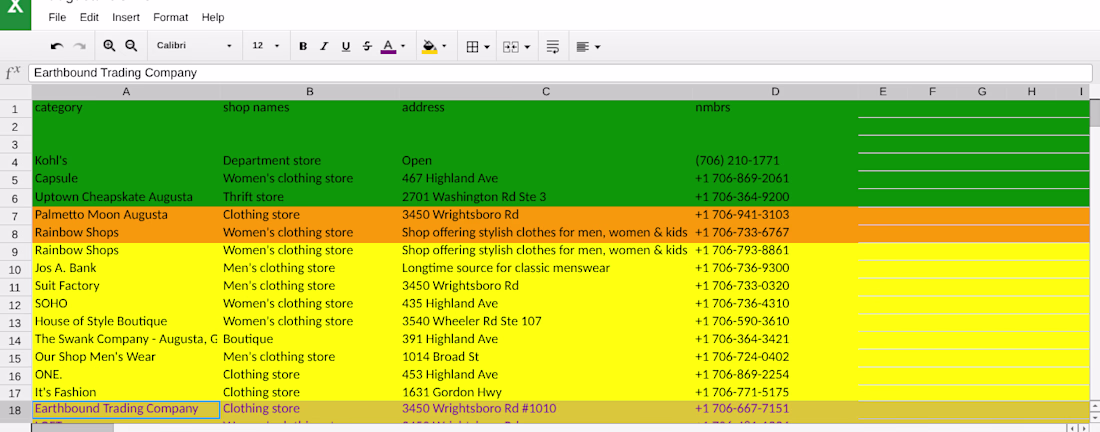Viewport: 1100px width, 432px height.
Task: Toggle strikethrough formatting
Action: tap(368, 46)
